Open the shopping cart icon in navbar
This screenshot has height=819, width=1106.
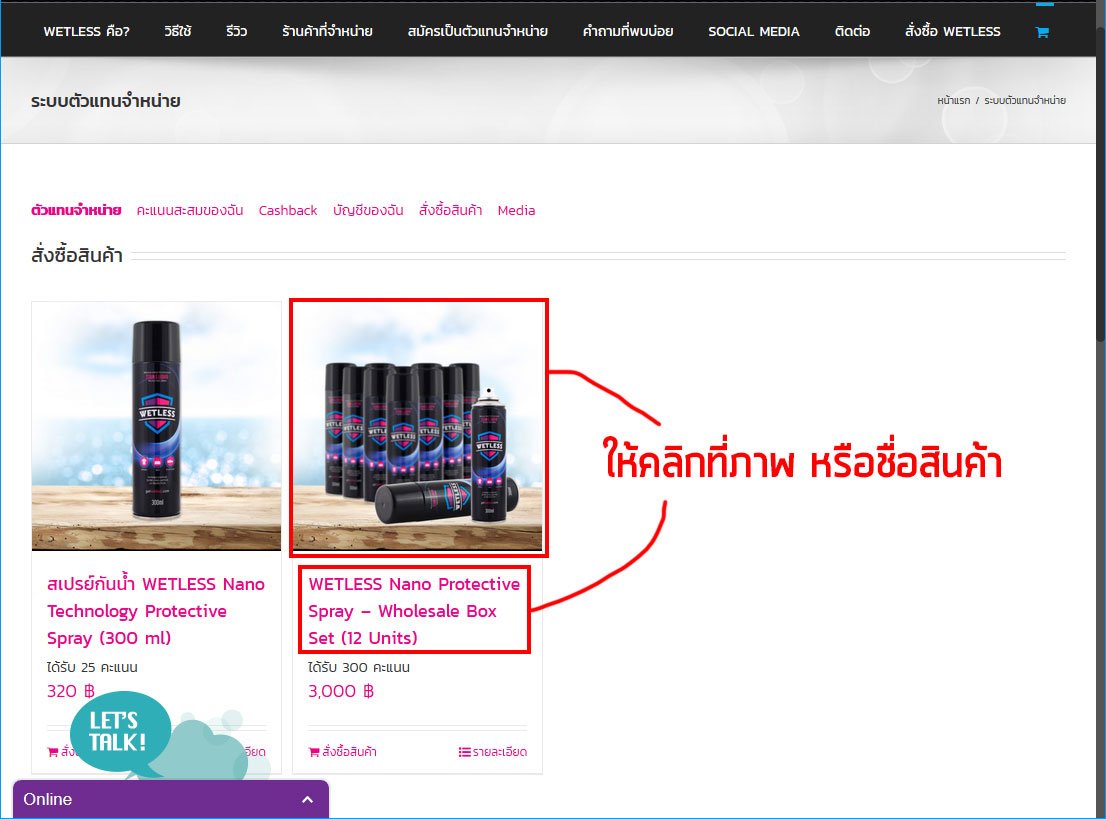(1042, 32)
